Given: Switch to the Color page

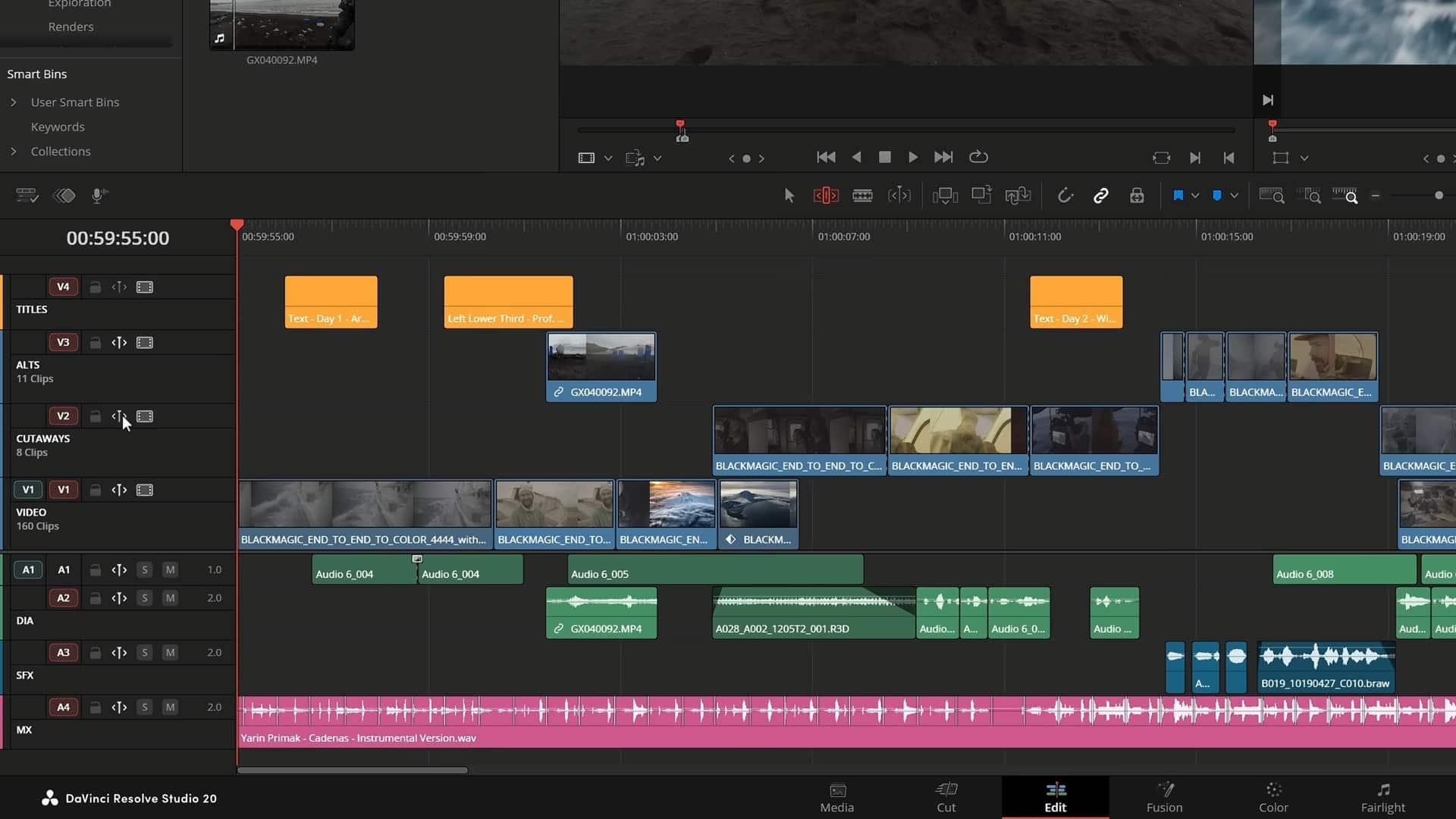Looking at the screenshot, I should (1273, 797).
